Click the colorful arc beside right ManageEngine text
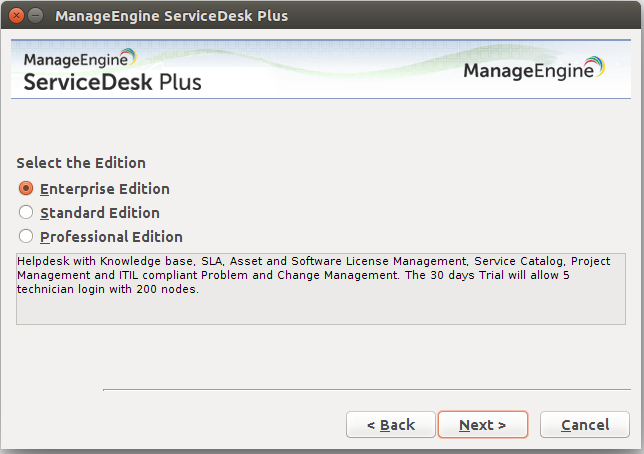 (x=596, y=67)
